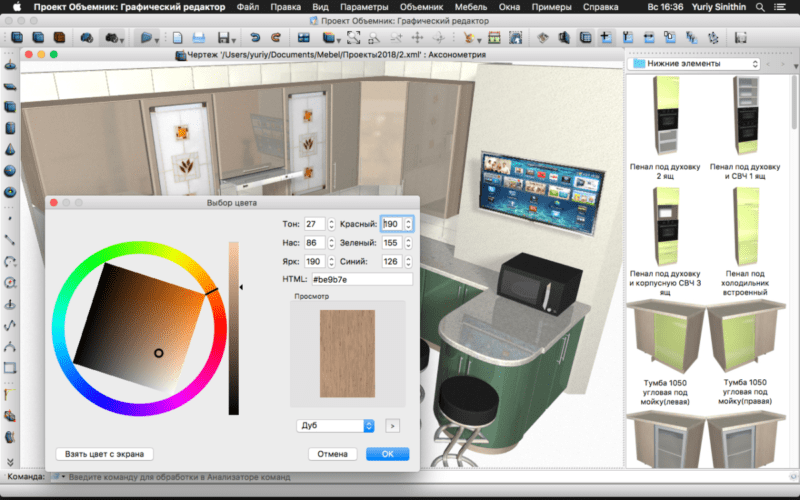Click wood texture preview in Просмотр
This screenshot has height=500, width=800.
point(347,354)
